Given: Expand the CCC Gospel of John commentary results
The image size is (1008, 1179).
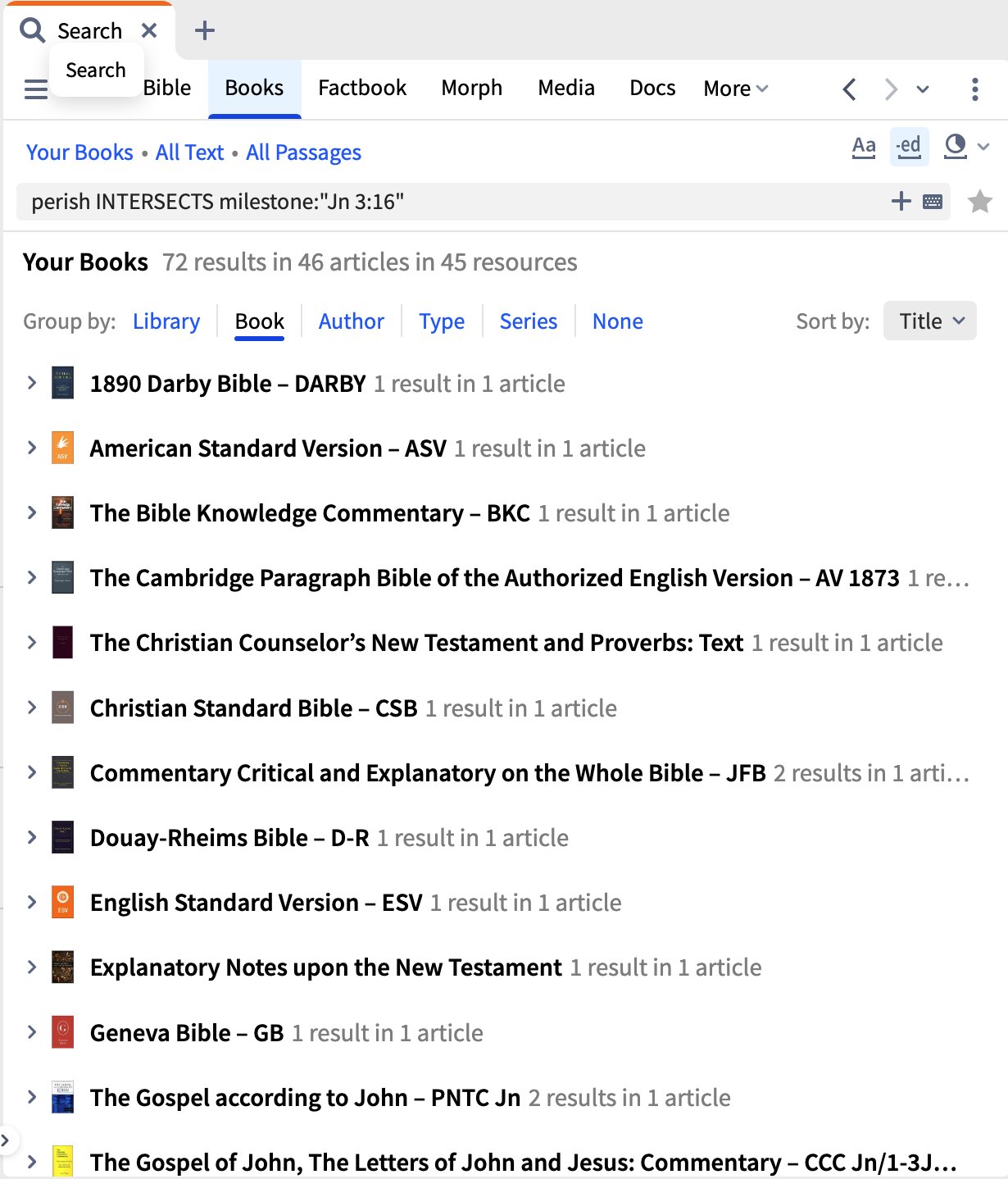Looking at the screenshot, I should pos(32,1162).
